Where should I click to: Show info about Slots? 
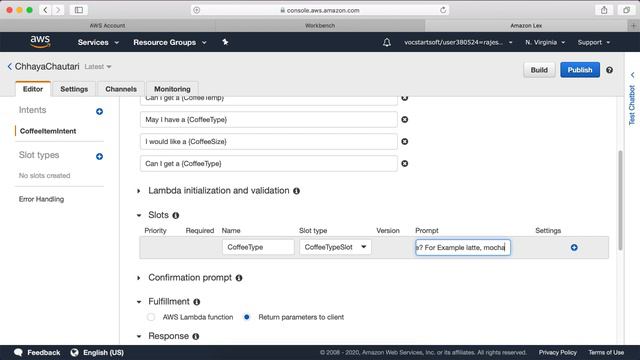click(x=176, y=215)
